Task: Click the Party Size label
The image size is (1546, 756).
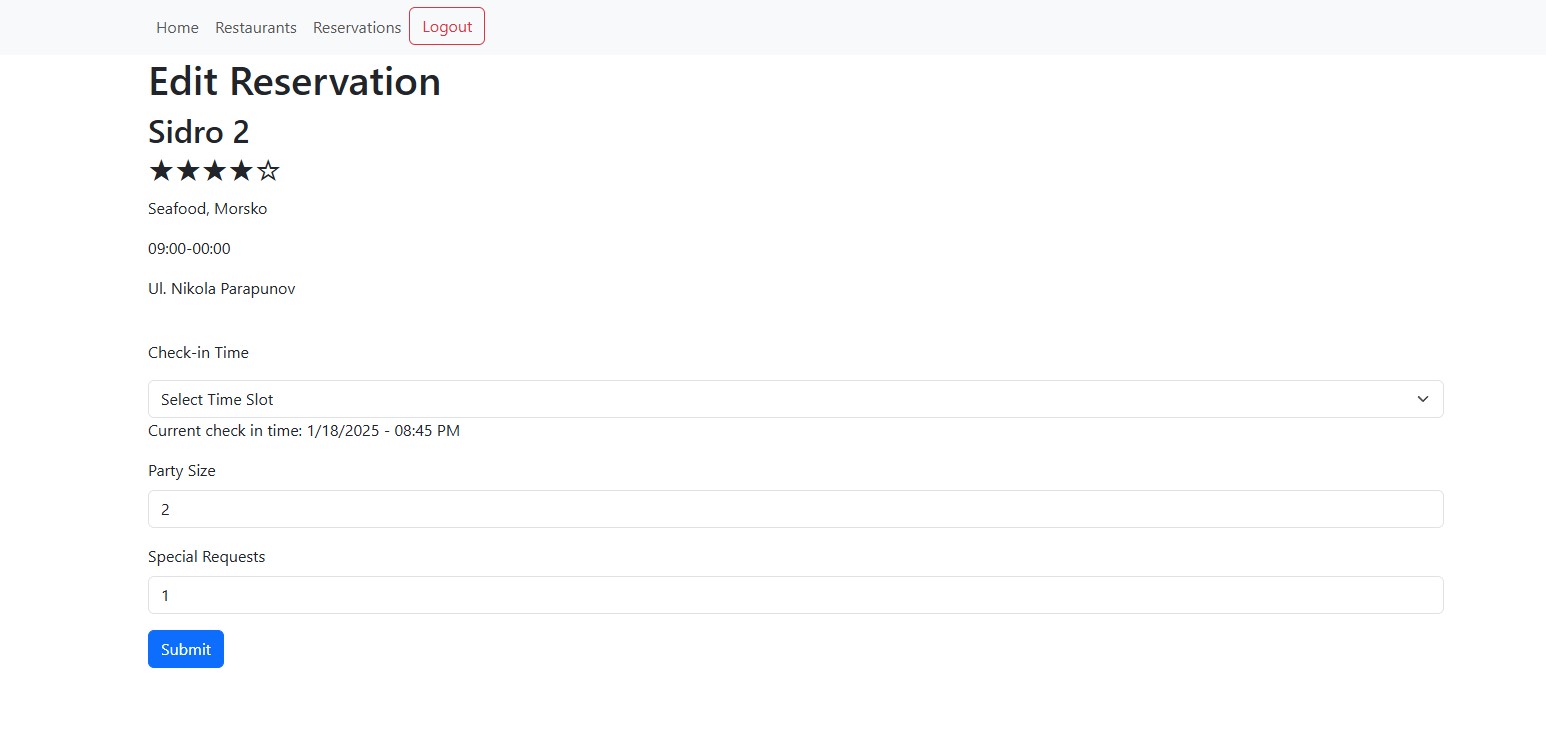Action: 182,471
